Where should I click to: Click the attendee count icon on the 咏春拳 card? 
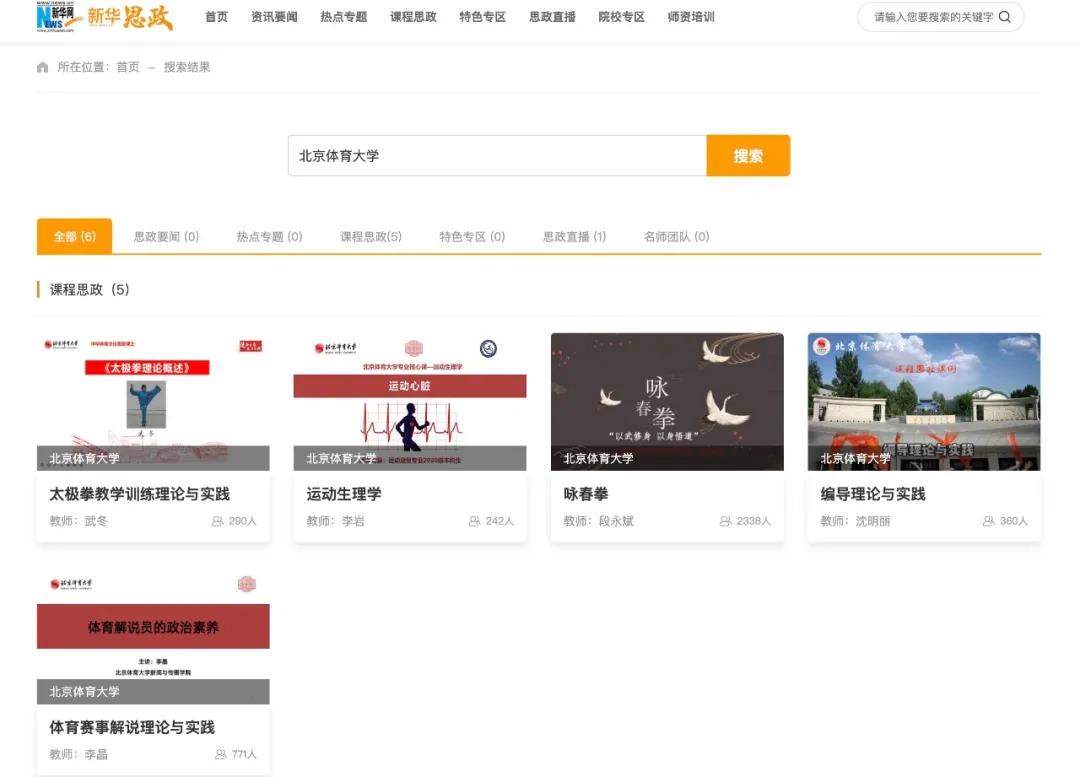tap(726, 521)
